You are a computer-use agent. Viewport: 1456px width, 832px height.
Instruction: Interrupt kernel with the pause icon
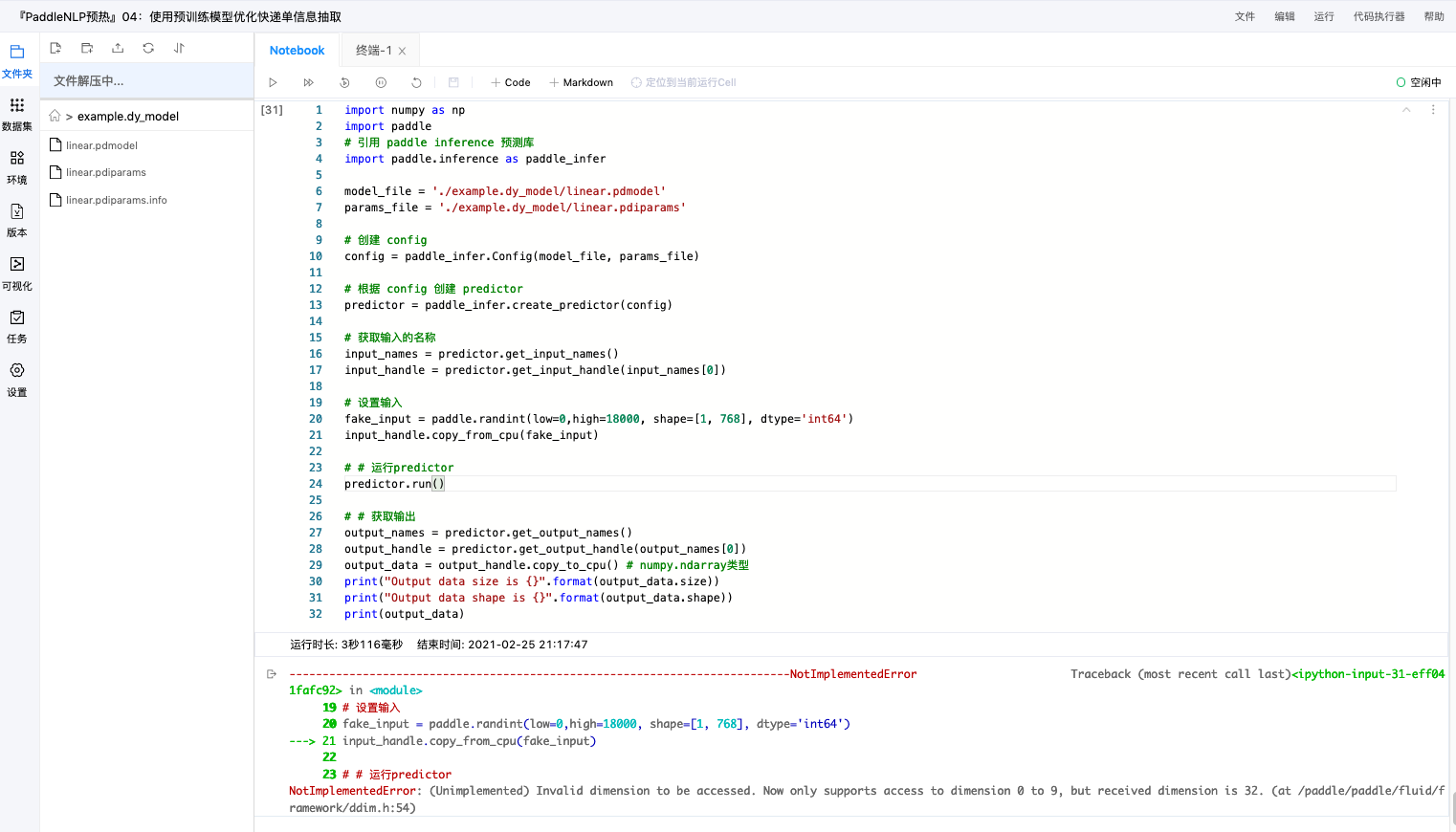[x=380, y=82]
